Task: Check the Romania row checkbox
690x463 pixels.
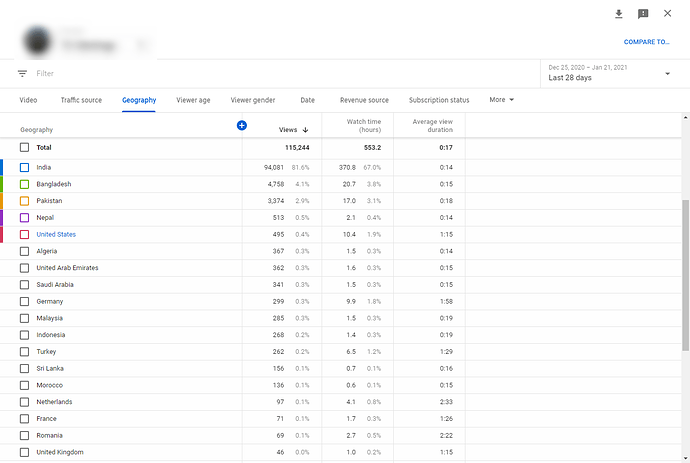Action: 25,435
